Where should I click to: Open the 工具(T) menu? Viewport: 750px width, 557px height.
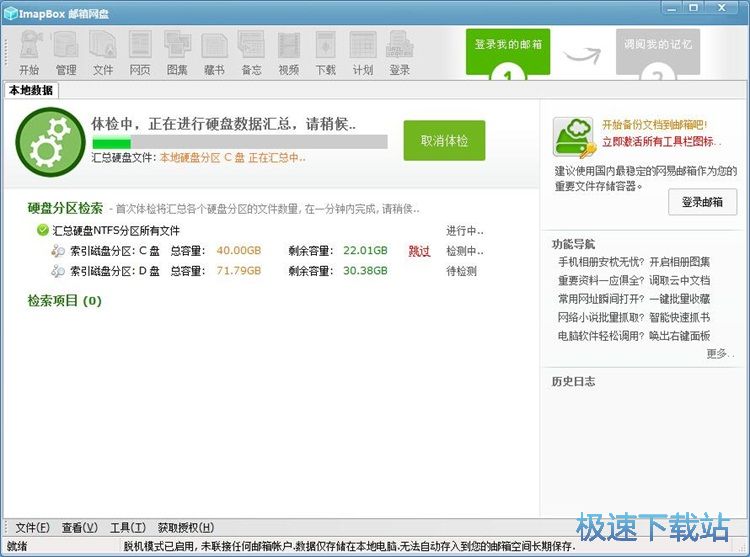point(127,528)
